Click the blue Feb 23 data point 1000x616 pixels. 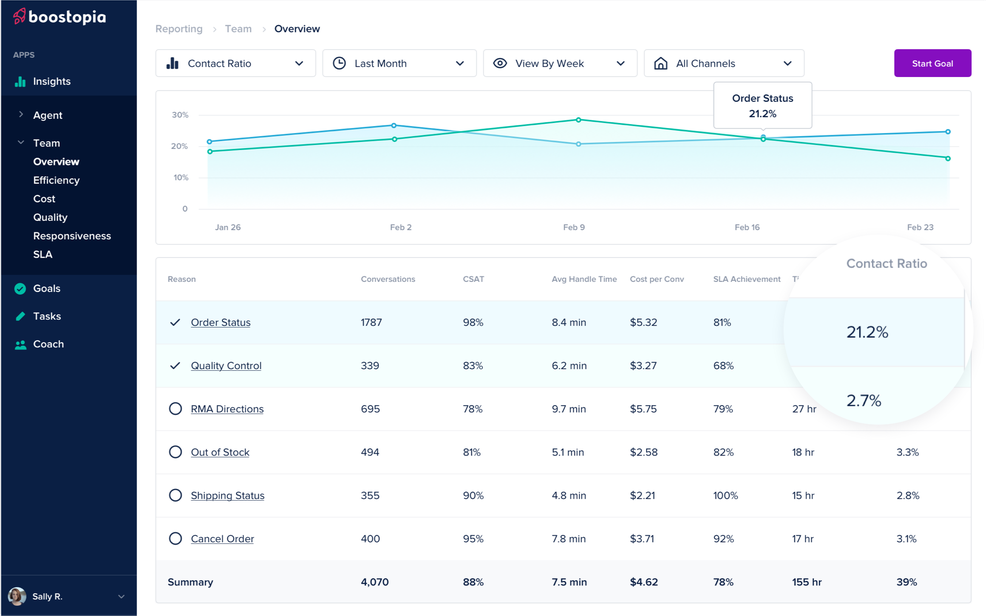click(x=948, y=132)
